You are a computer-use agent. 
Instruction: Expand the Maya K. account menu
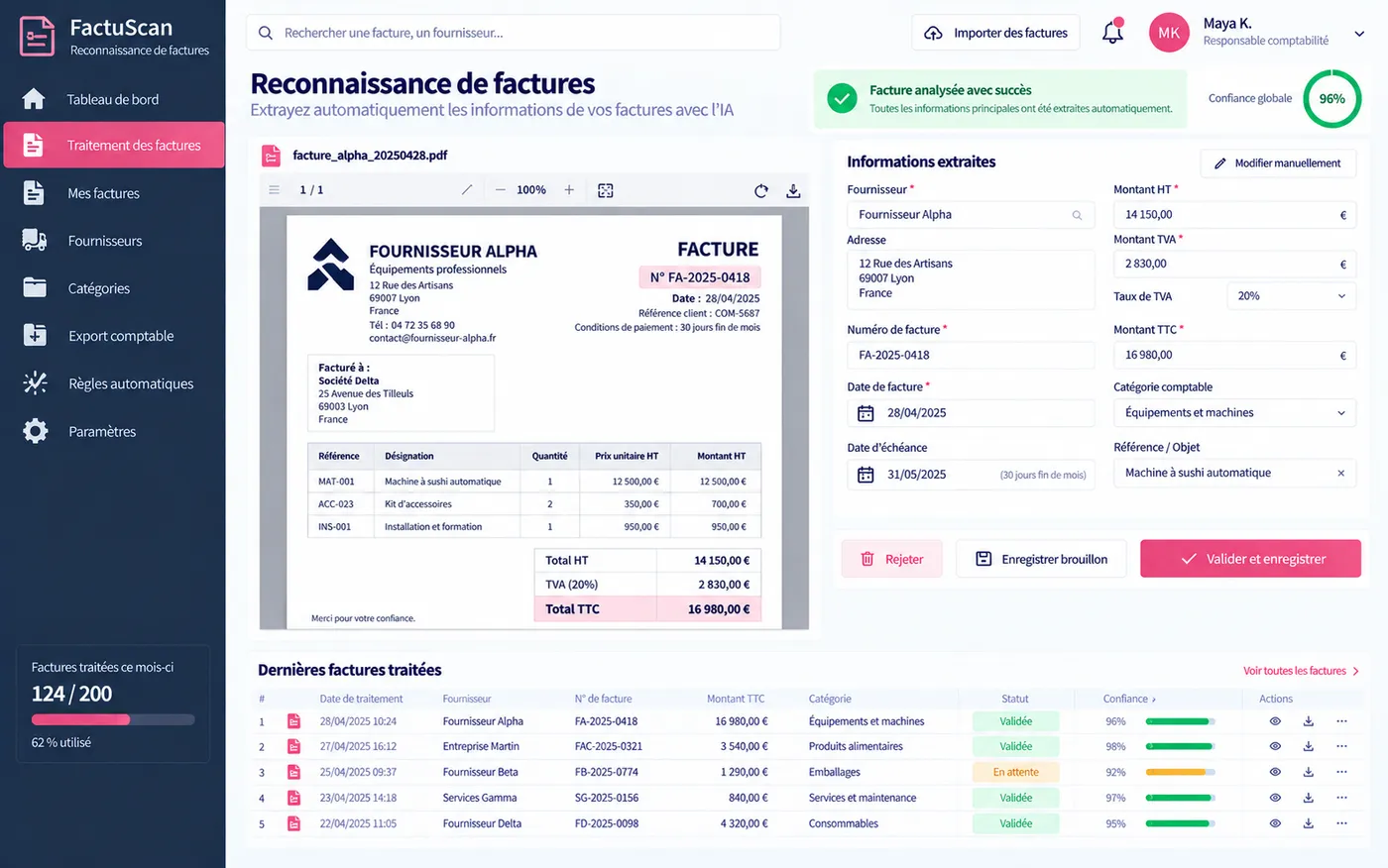pyautogui.click(x=1359, y=33)
